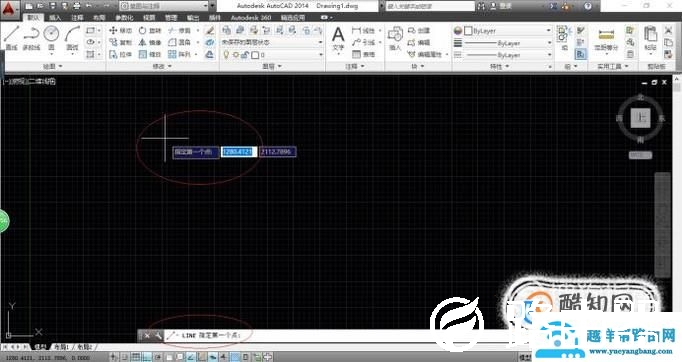Image resolution: width=682 pixels, height=362 pixels.
Task: Toggle Grid display in the status bar
Action: coord(136,357)
